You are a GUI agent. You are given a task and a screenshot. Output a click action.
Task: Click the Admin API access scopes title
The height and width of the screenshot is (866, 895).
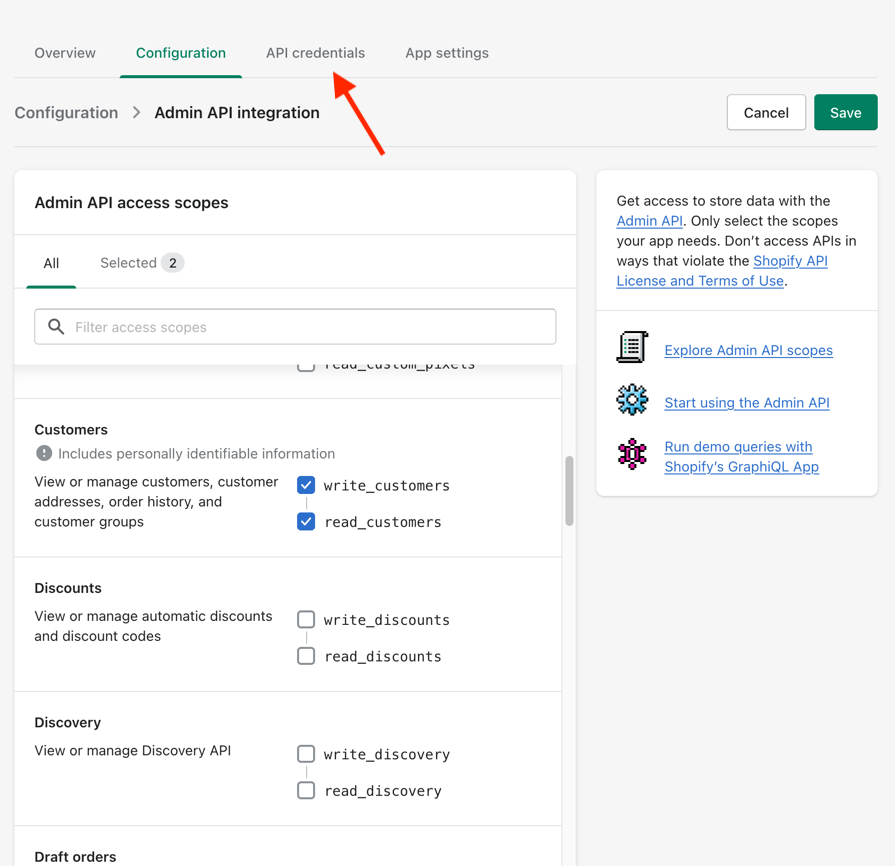tap(131, 203)
